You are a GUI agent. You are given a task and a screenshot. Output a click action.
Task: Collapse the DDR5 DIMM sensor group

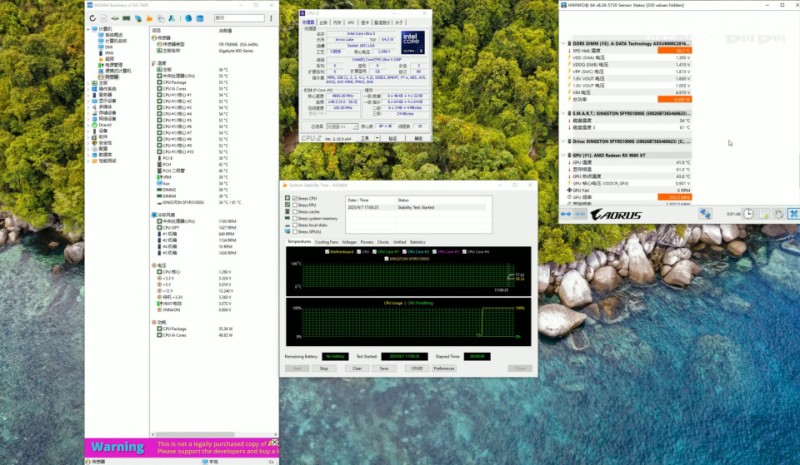(x=565, y=44)
